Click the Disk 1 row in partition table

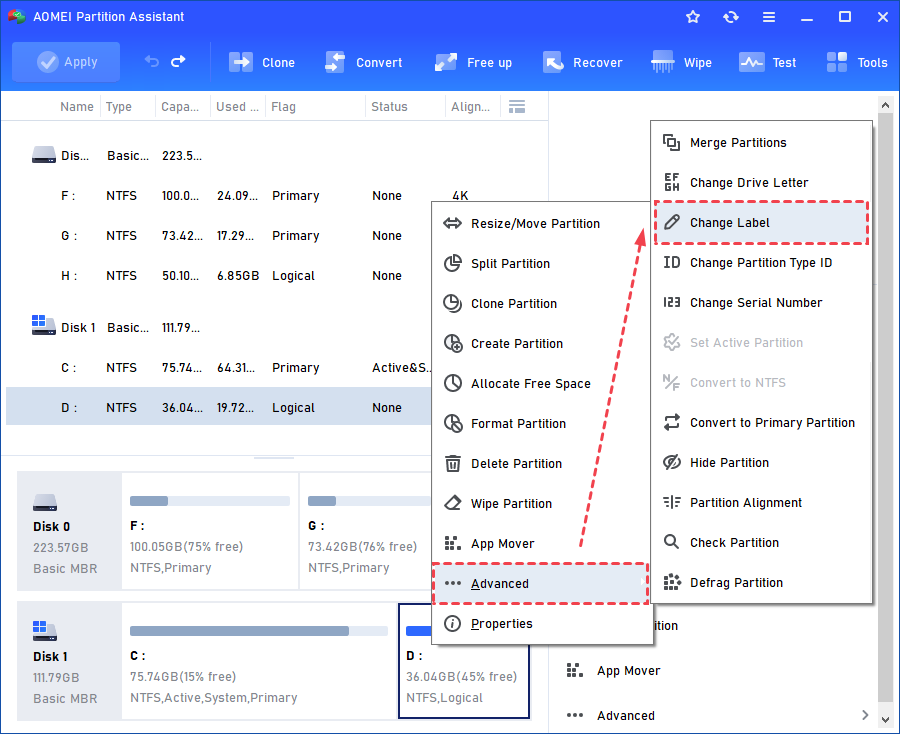pyautogui.click(x=218, y=328)
